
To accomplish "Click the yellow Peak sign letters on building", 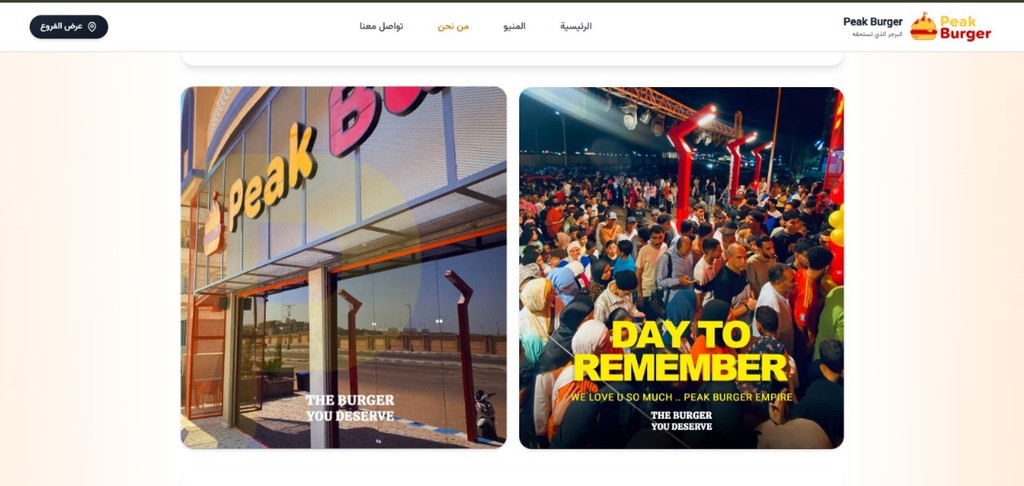I will 273,176.
